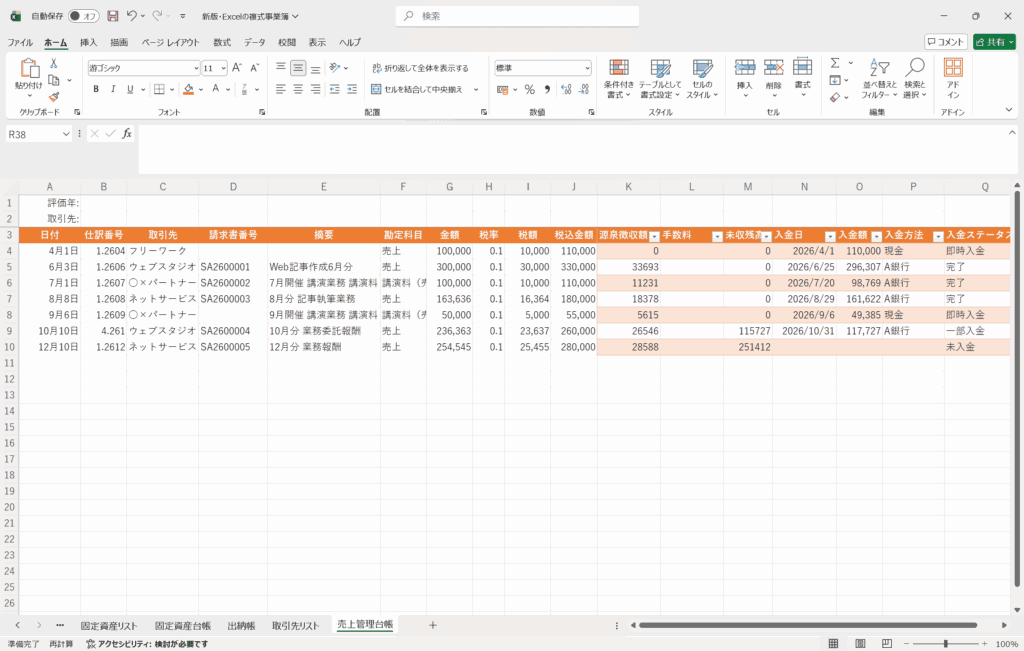Apply bold formatting with the B icon
This screenshot has width=1024, height=651.
click(x=96, y=89)
